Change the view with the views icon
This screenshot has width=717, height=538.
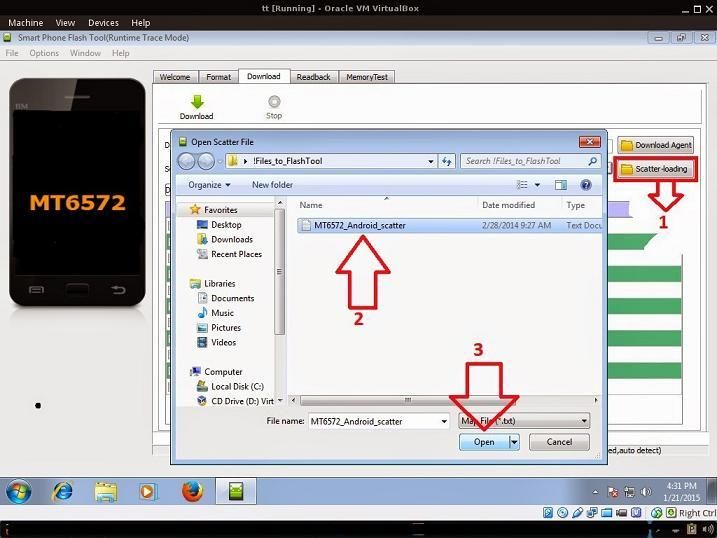click(522, 185)
